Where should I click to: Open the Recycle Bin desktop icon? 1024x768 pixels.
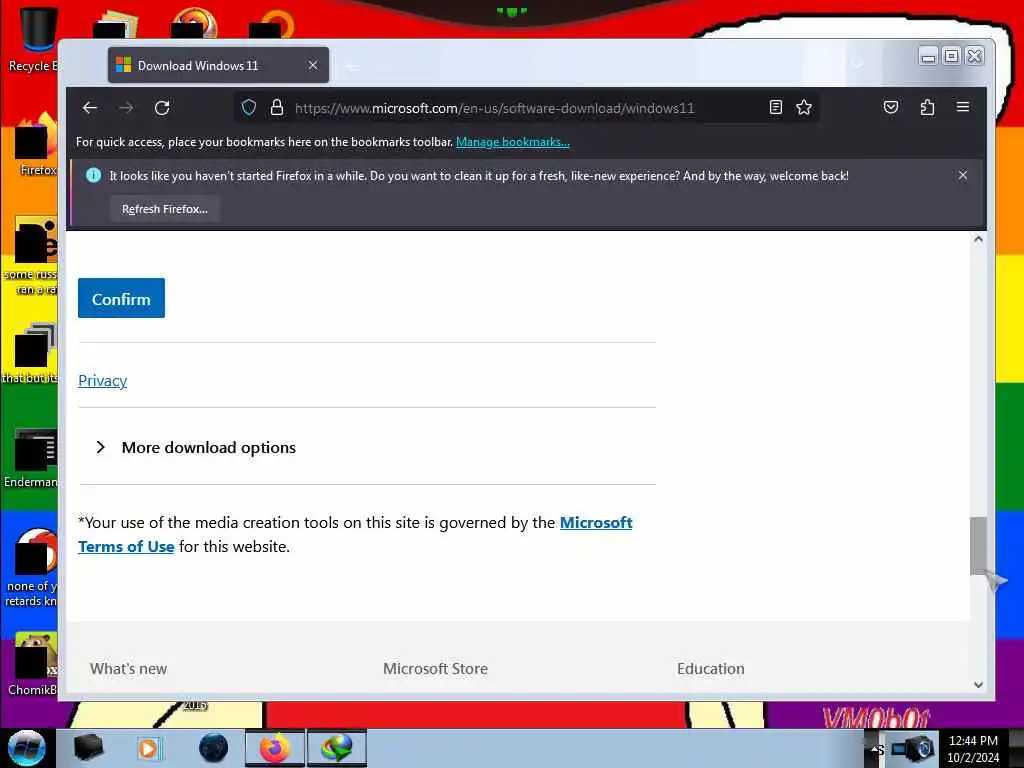click(x=34, y=38)
